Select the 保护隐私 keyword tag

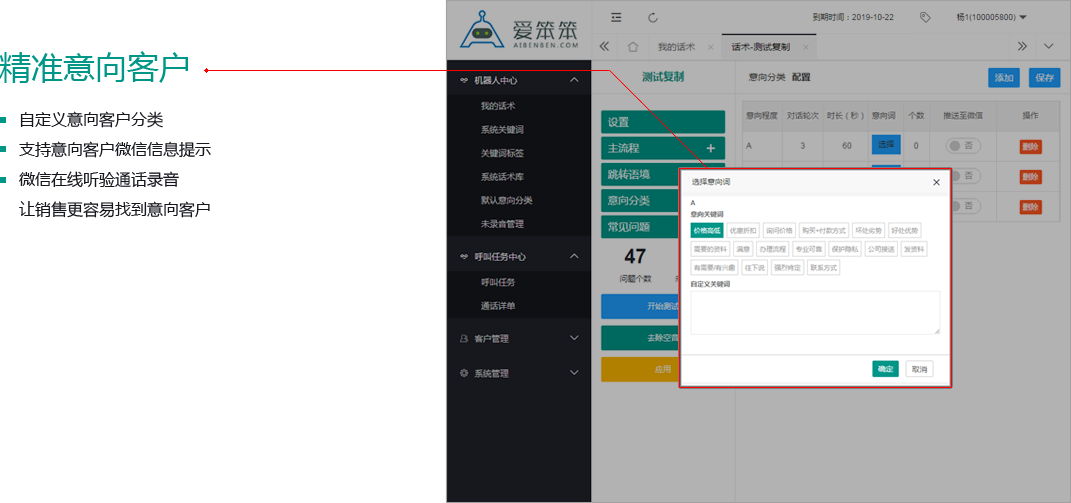coord(845,249)
